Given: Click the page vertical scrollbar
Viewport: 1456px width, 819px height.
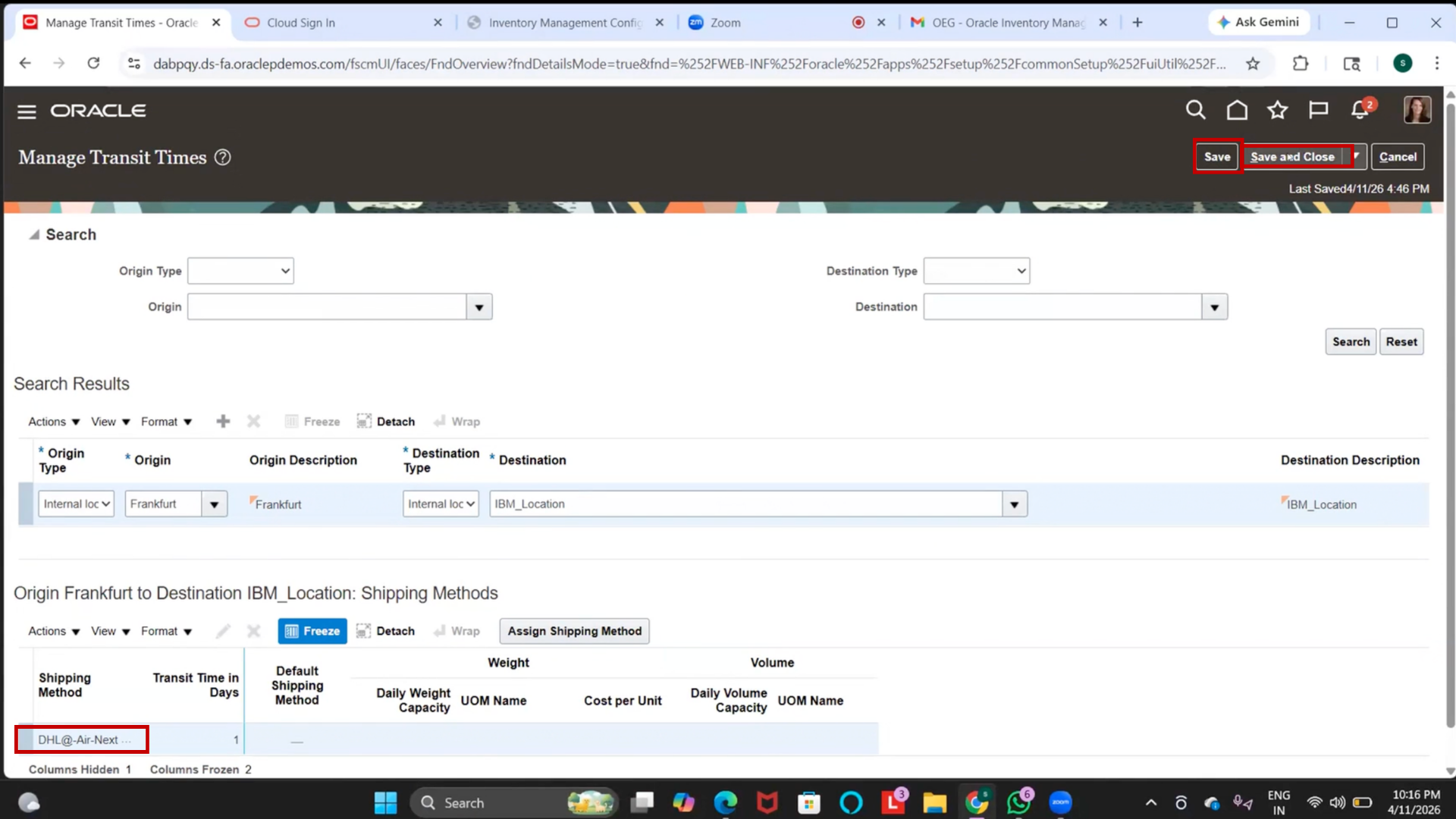Looking at the screenshot, I should [x=1450, y=417].
